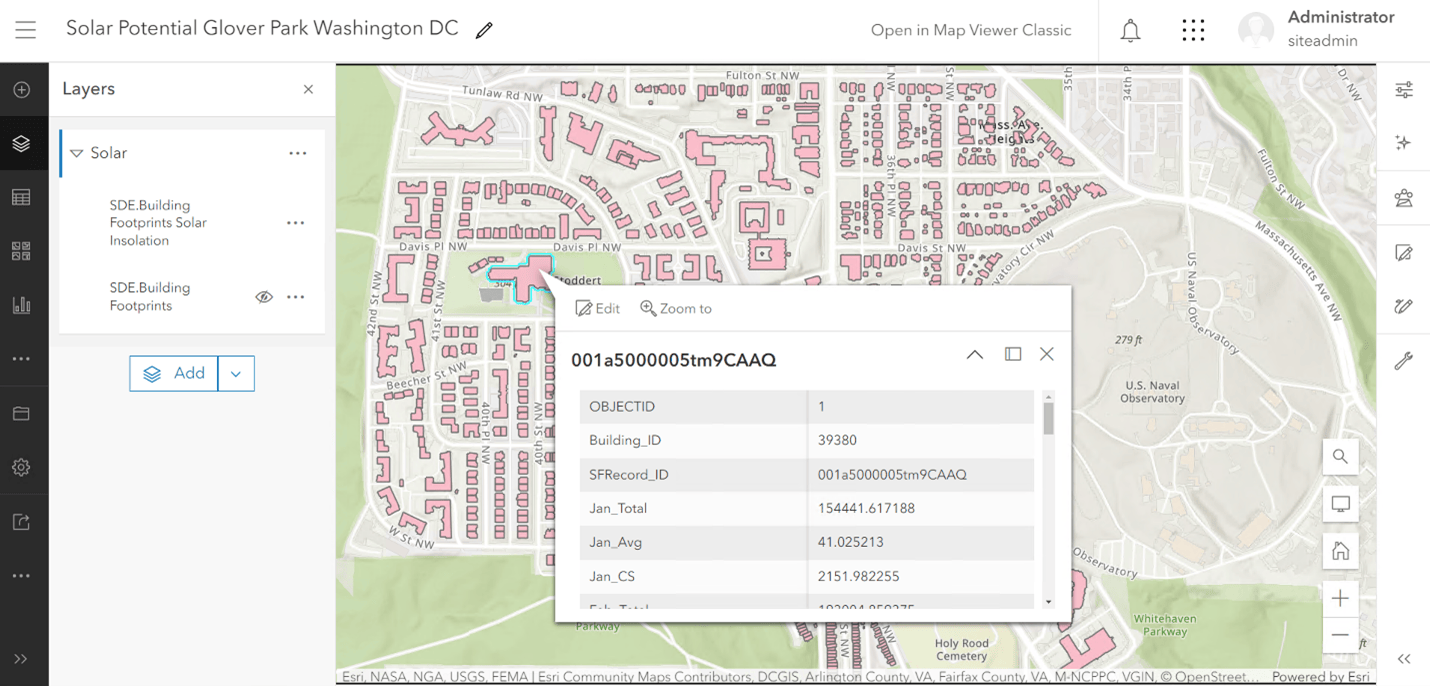1430x686 pixels.
Task: Close the feature popup
Action: 1047,354
